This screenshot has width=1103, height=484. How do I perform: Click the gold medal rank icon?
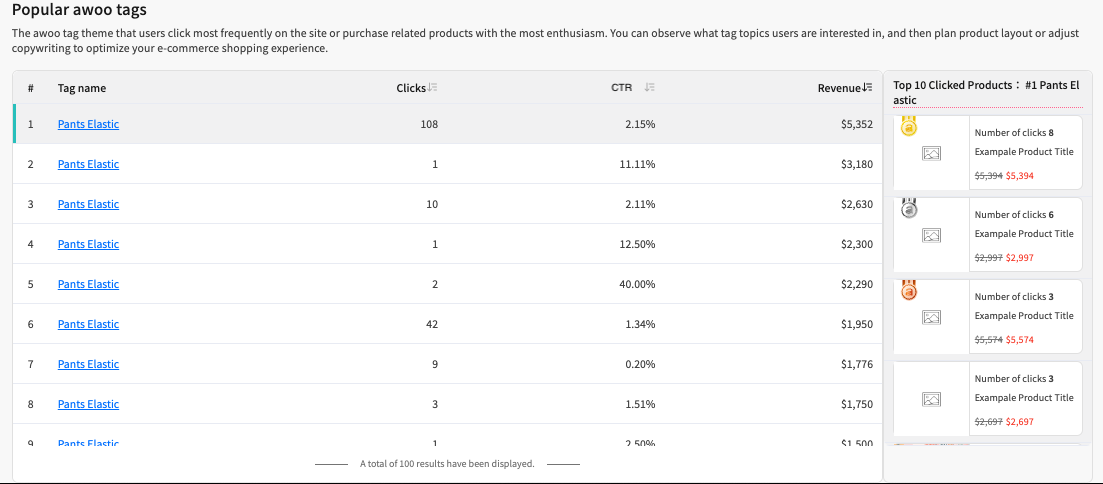point(909,127)
